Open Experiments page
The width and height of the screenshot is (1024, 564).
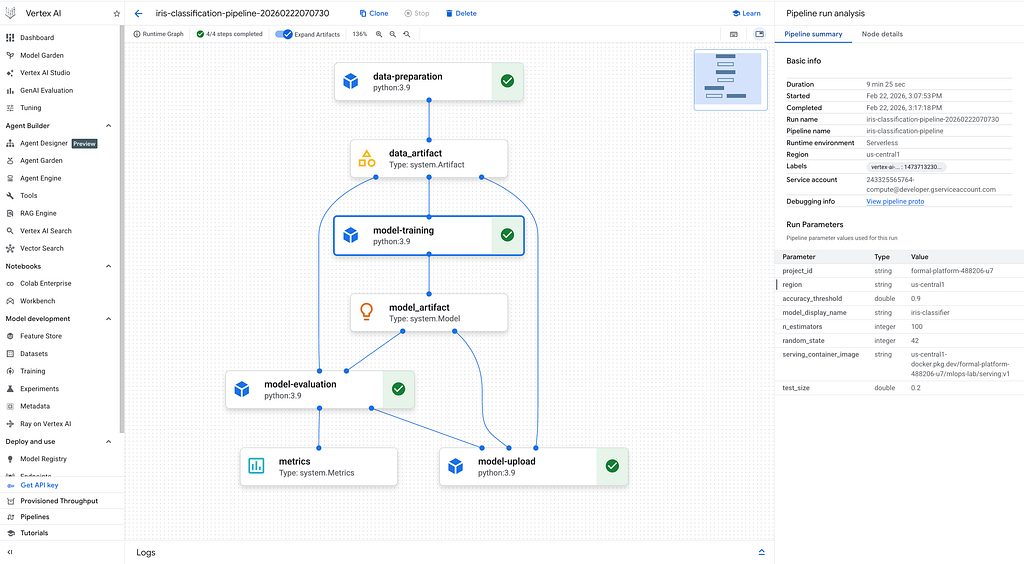coord(39,389)
